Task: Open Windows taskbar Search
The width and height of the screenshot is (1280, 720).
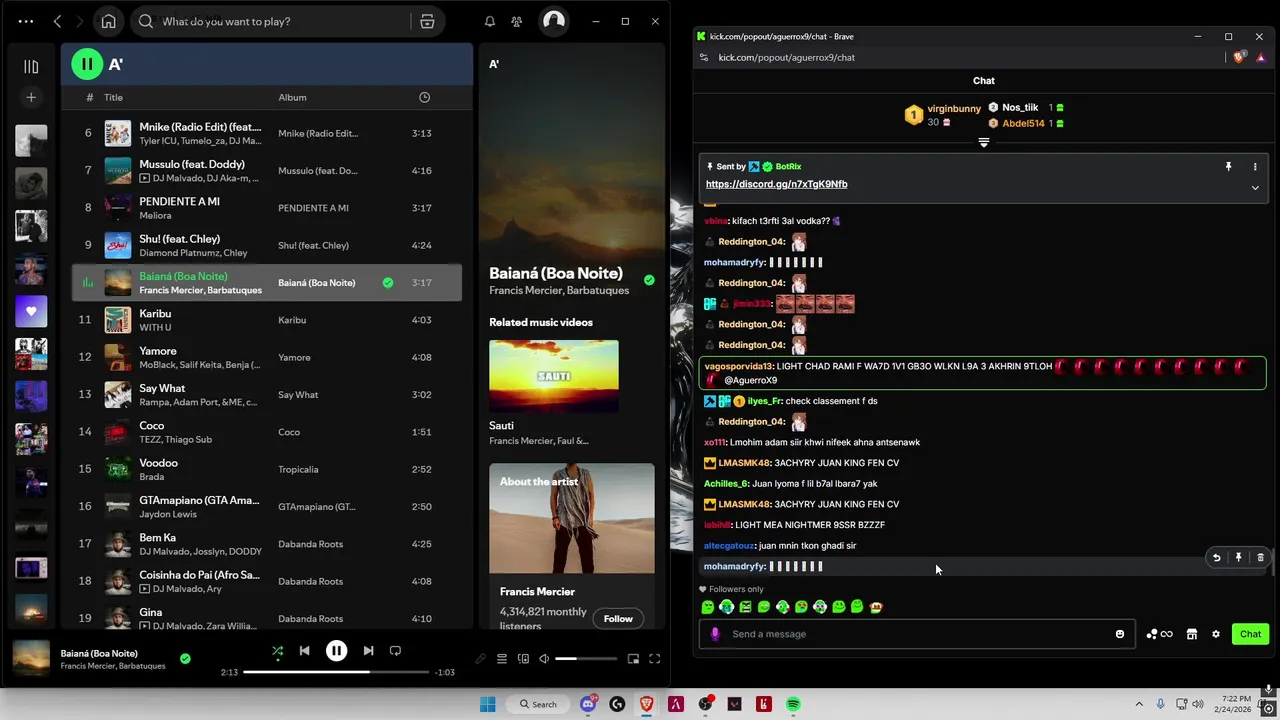Action: point(538,704)
